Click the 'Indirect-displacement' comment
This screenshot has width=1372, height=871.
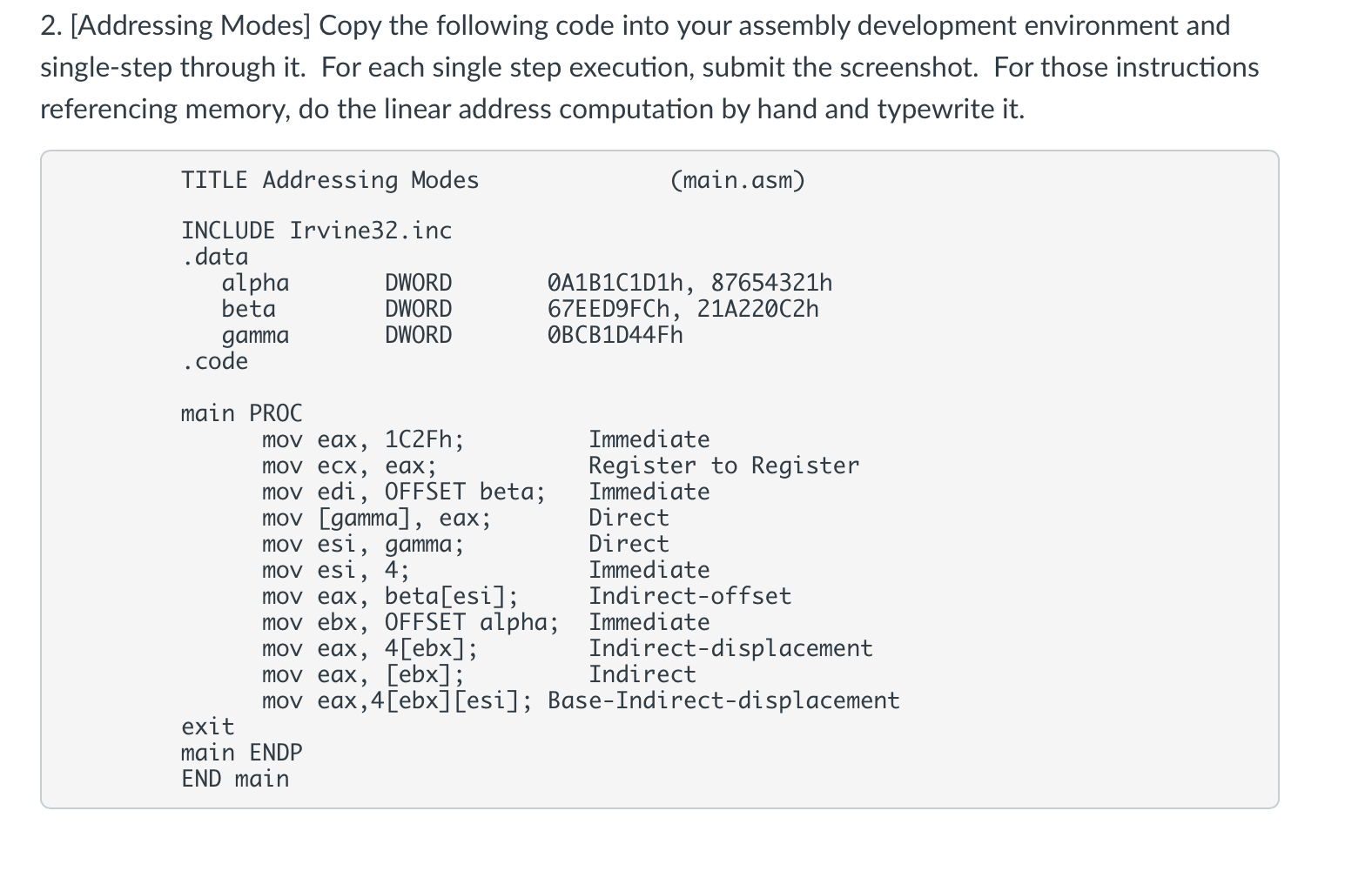pyautogui.click(x=731, y=648)
